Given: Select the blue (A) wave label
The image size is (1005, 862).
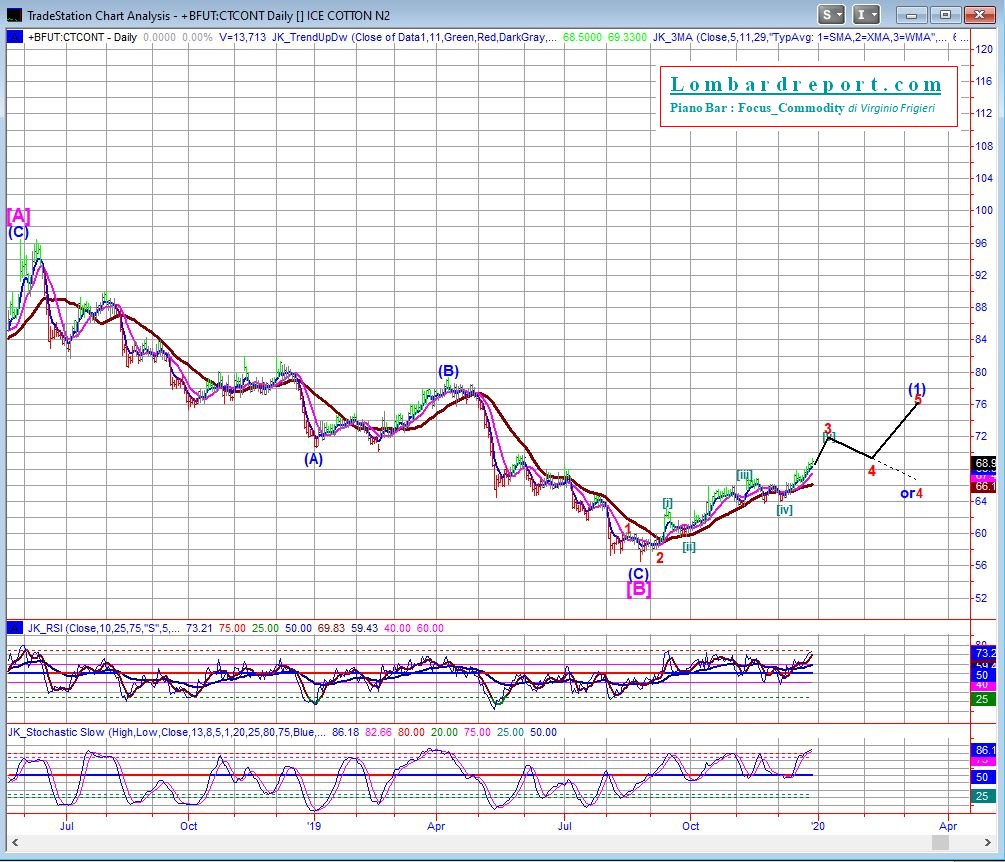Looking at the screenshot, I should (313, 459).
